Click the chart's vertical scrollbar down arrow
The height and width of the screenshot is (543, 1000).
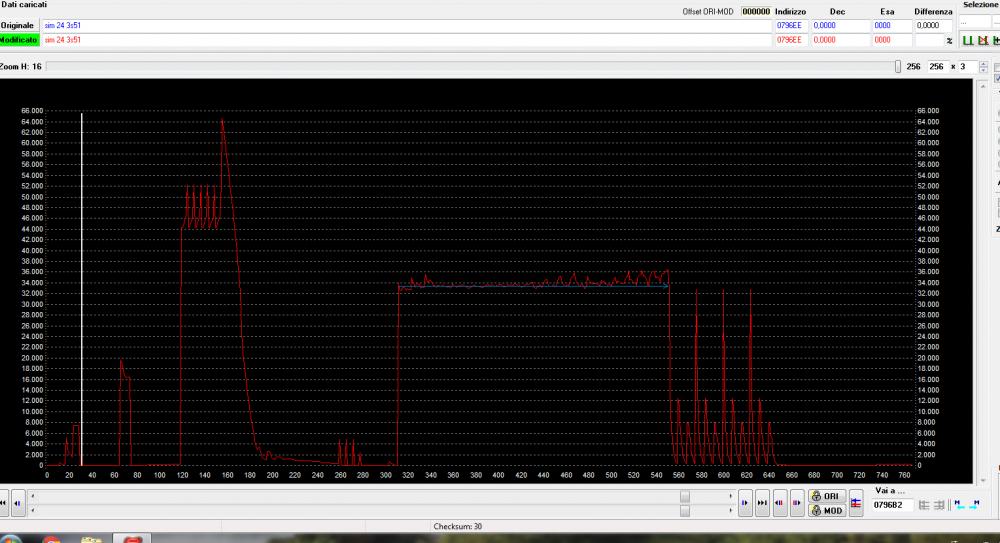point(983,480)
